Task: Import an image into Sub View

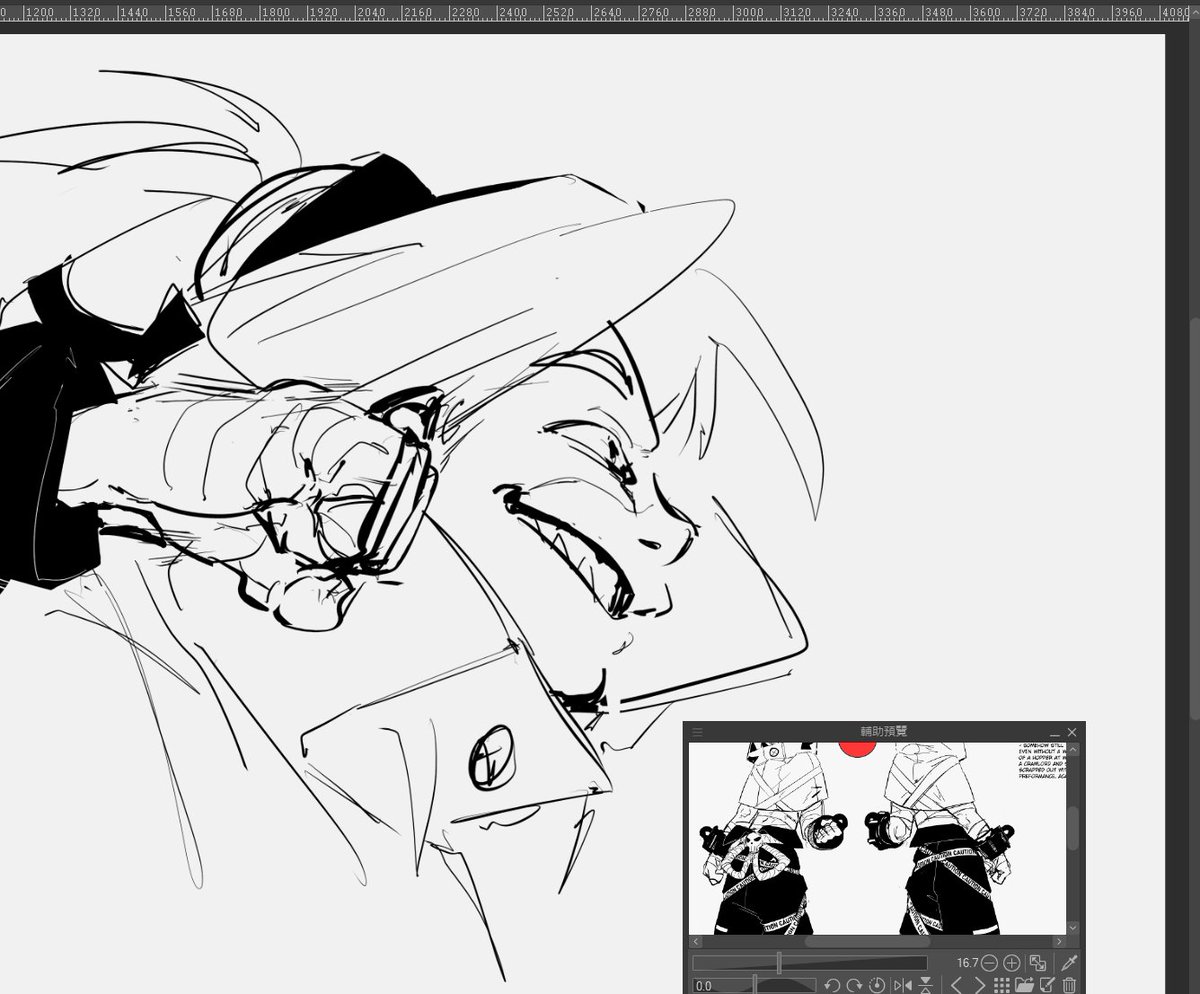Action: (x=1024, y=985)
